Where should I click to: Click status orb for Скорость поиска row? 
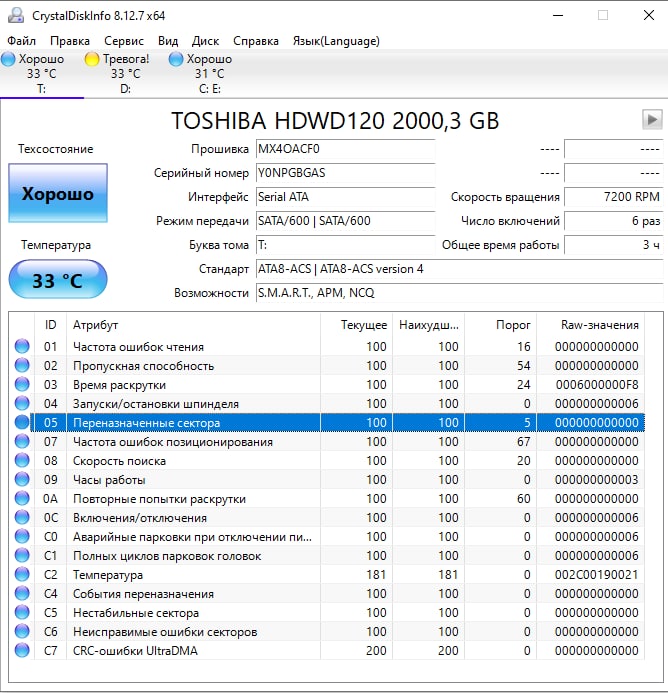point(22,460)
